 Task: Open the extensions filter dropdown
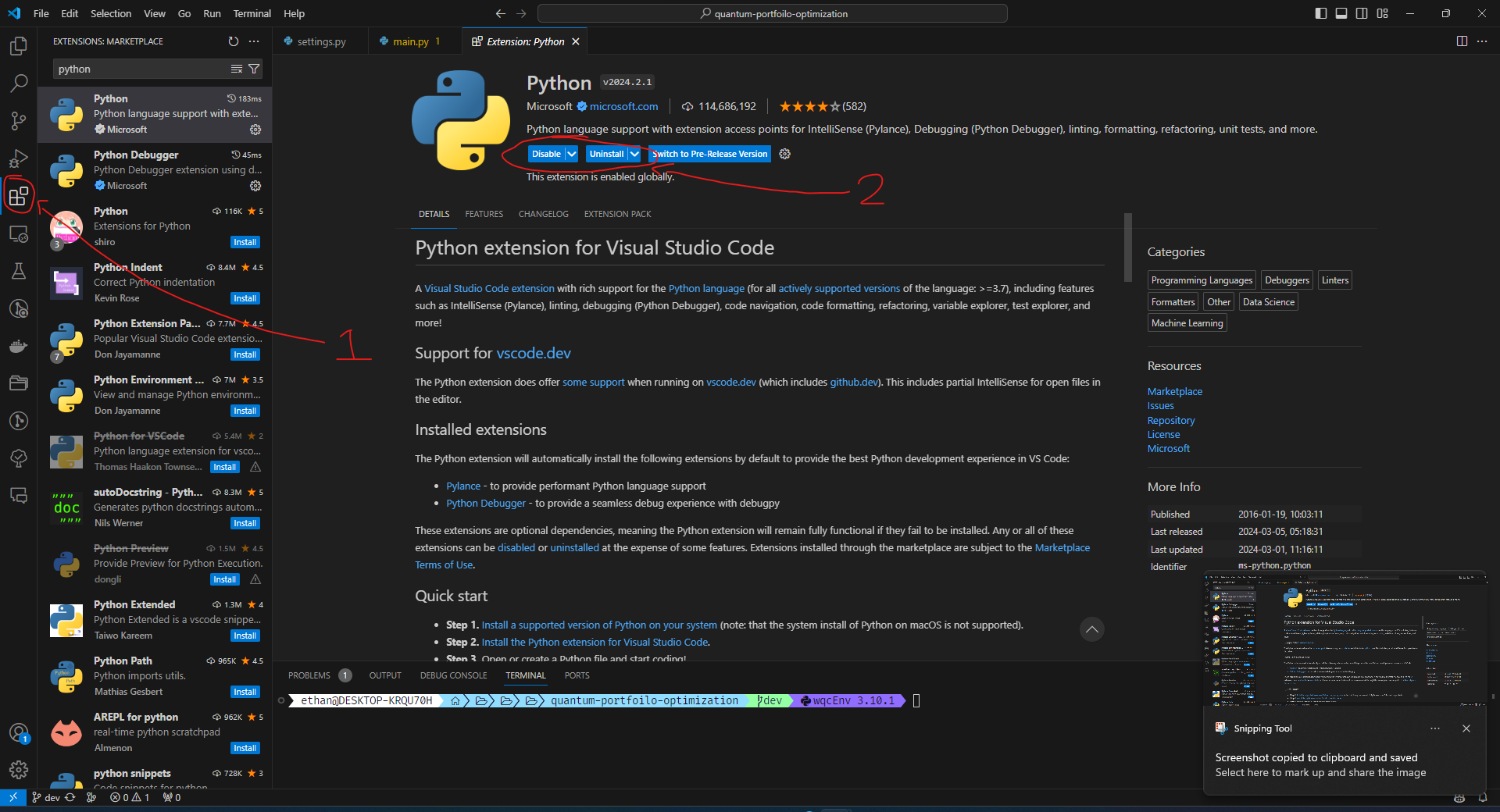coord(255,69)
